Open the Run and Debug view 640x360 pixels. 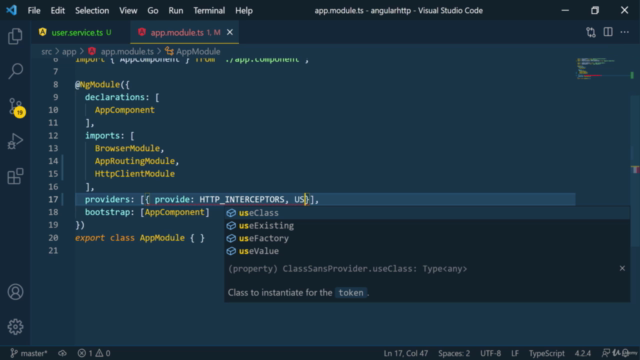pyautogui.click(x=15, y=141)
